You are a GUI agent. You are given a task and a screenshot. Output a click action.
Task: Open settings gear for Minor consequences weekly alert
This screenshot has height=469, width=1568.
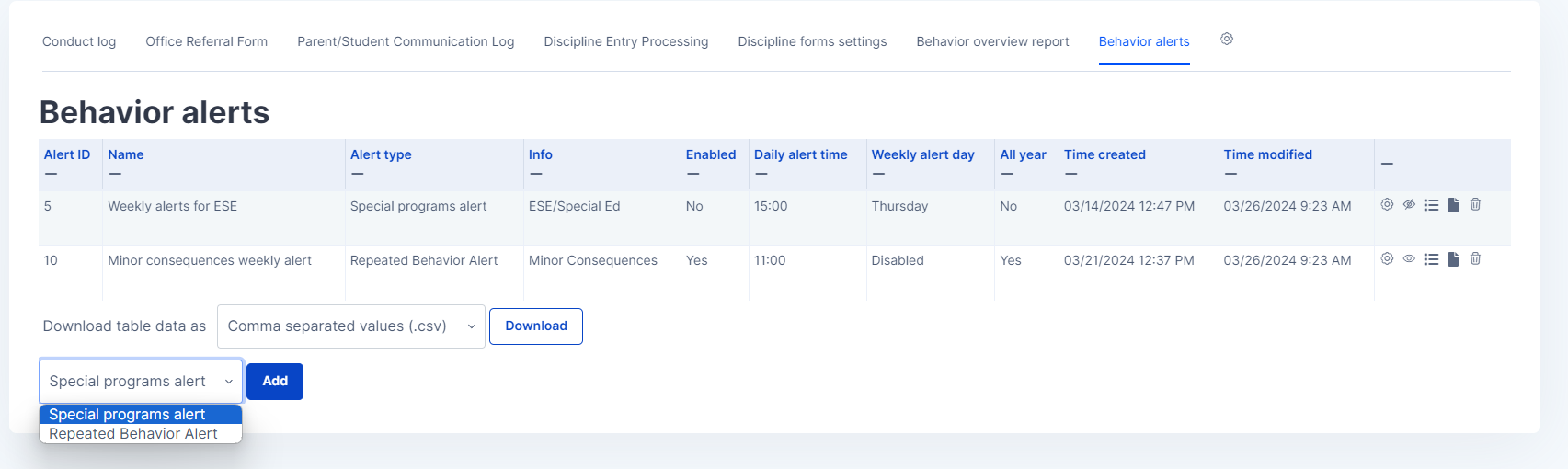coord(1387,258)
